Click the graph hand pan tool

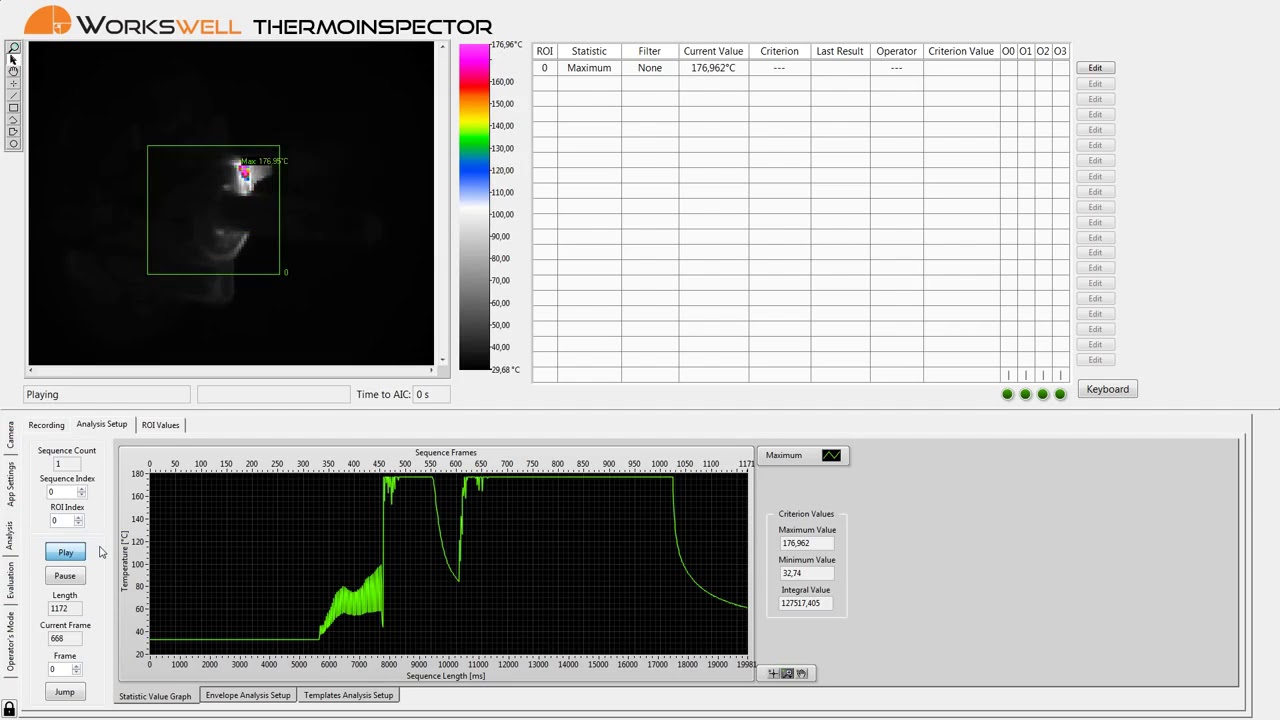(801, 673)
